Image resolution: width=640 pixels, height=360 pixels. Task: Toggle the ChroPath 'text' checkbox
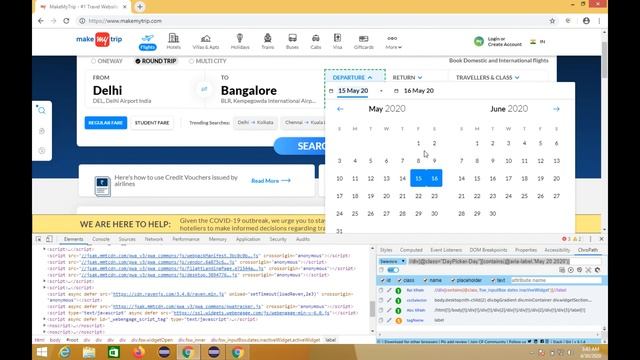[x=493, y=280]
